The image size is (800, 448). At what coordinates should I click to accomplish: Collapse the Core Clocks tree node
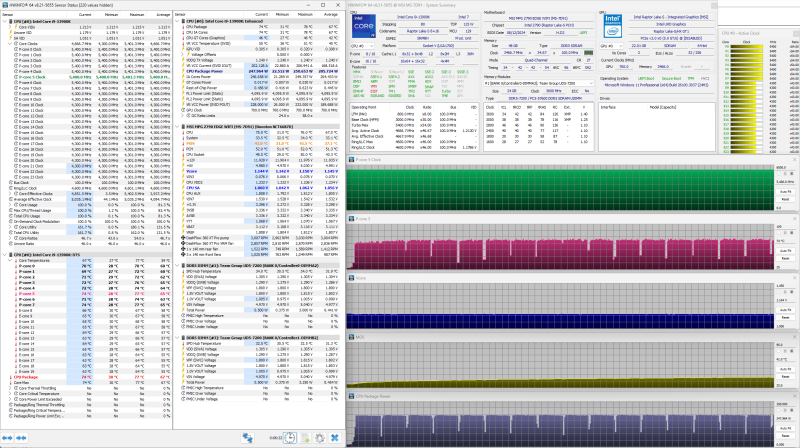tap(10, 44)
